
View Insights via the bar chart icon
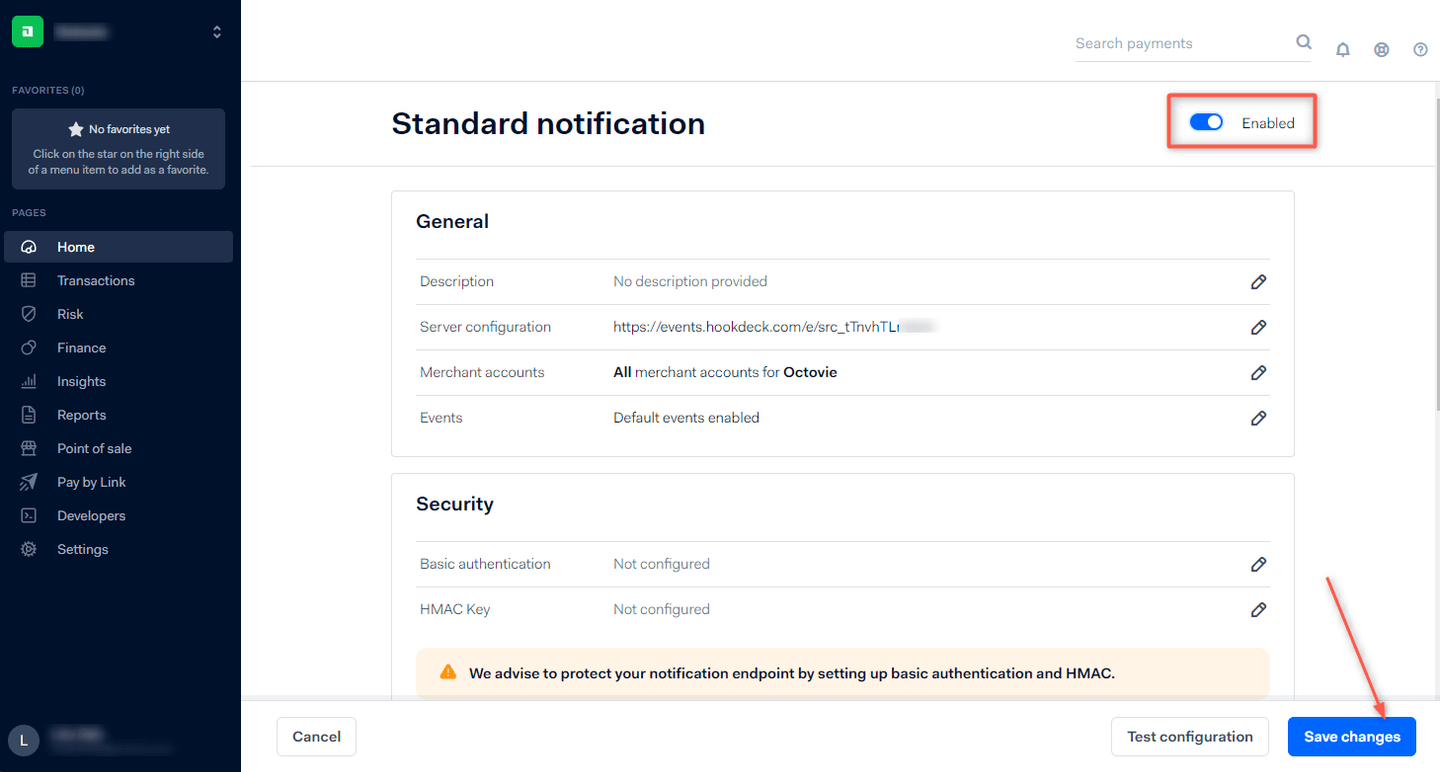tap(28, 381)
